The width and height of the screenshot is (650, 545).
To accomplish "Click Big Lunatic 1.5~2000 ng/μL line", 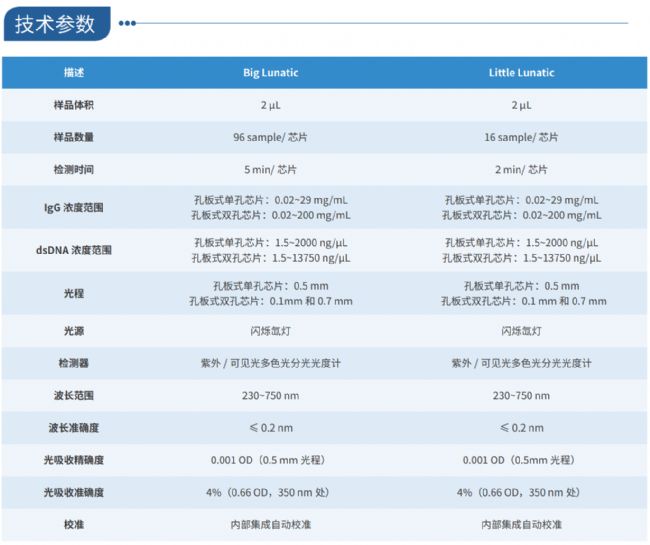I will tap(270, 243).
